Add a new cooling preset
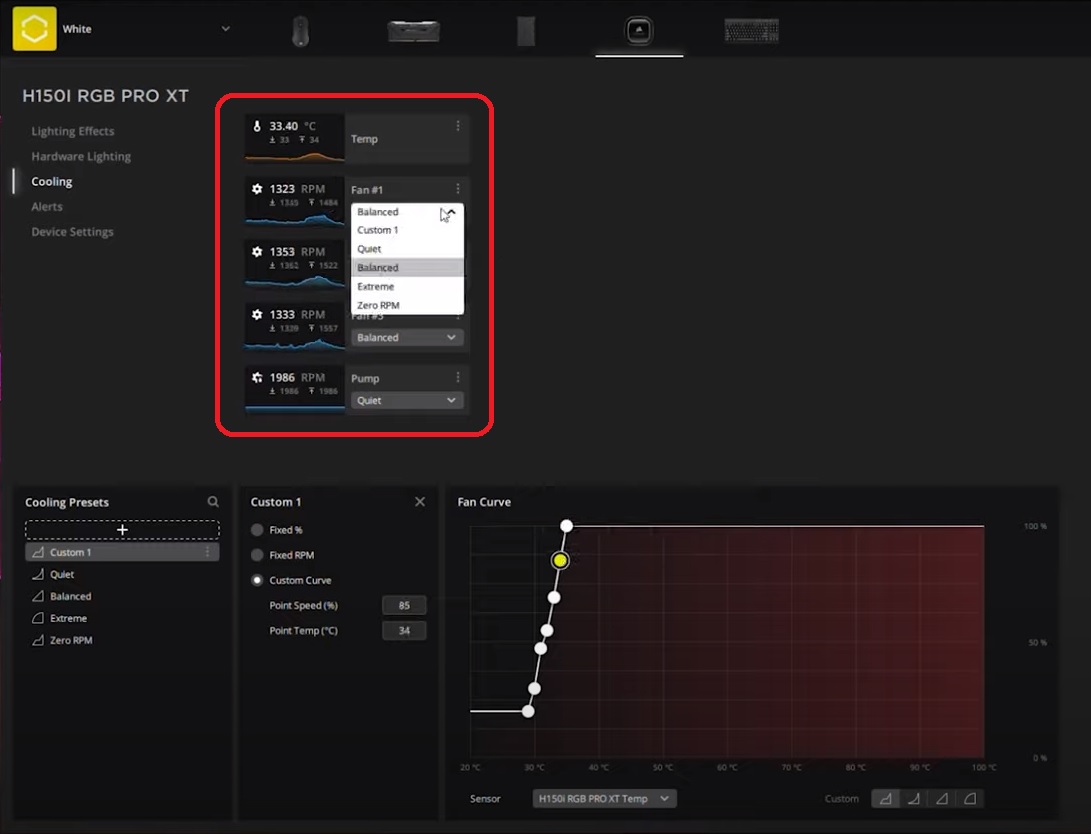 121,528
